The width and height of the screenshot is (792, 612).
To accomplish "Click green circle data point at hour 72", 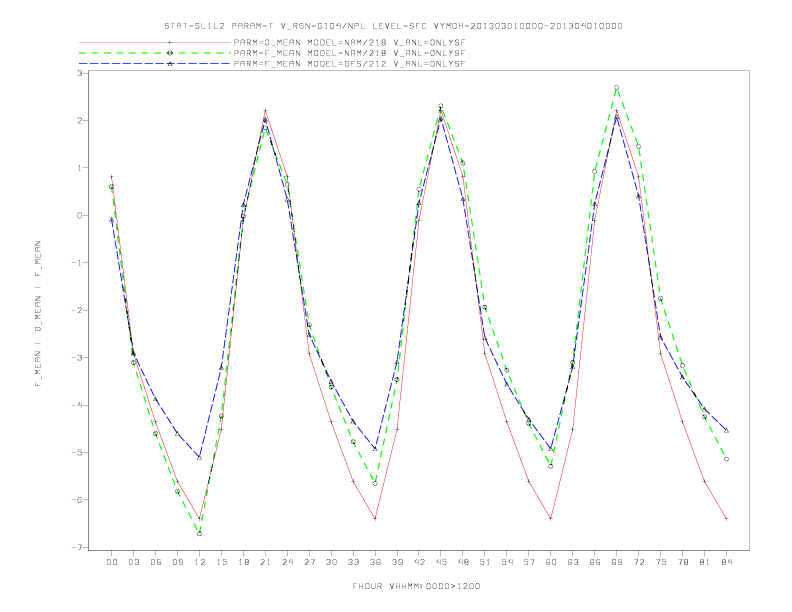I will (x=638, y=146).
